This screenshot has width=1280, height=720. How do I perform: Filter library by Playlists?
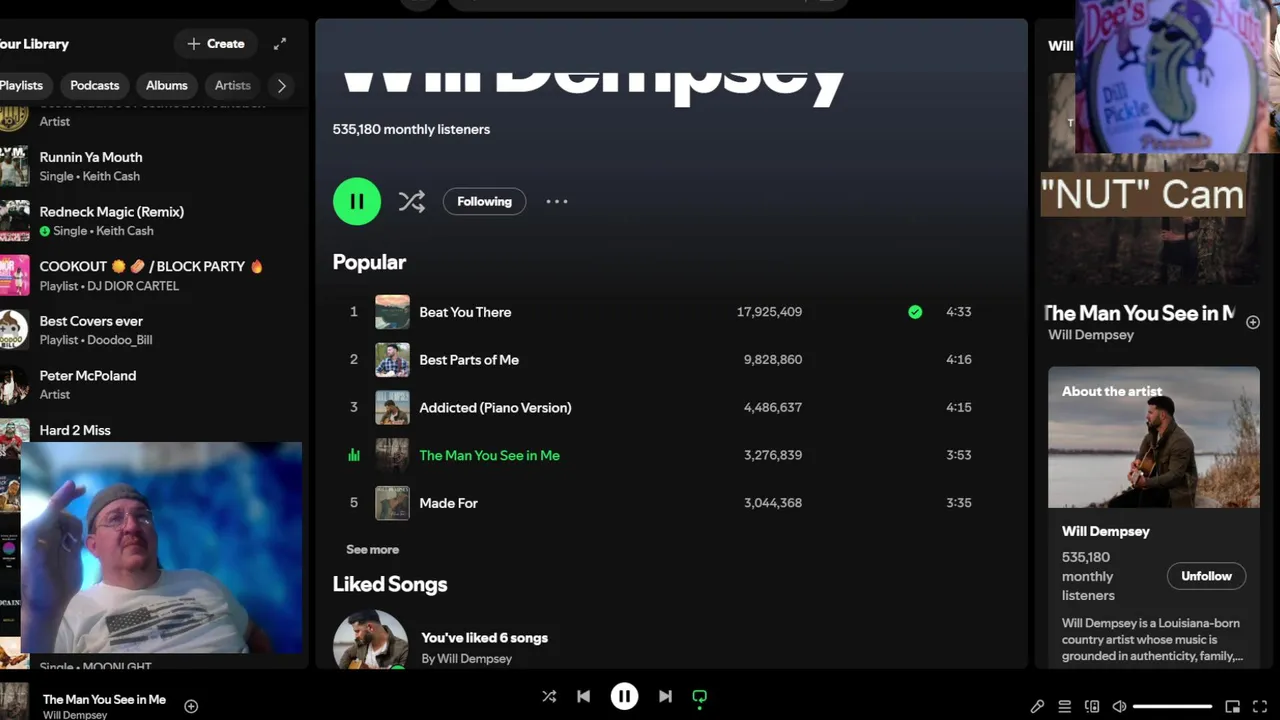pyautogui.click(x=21, y=85)
